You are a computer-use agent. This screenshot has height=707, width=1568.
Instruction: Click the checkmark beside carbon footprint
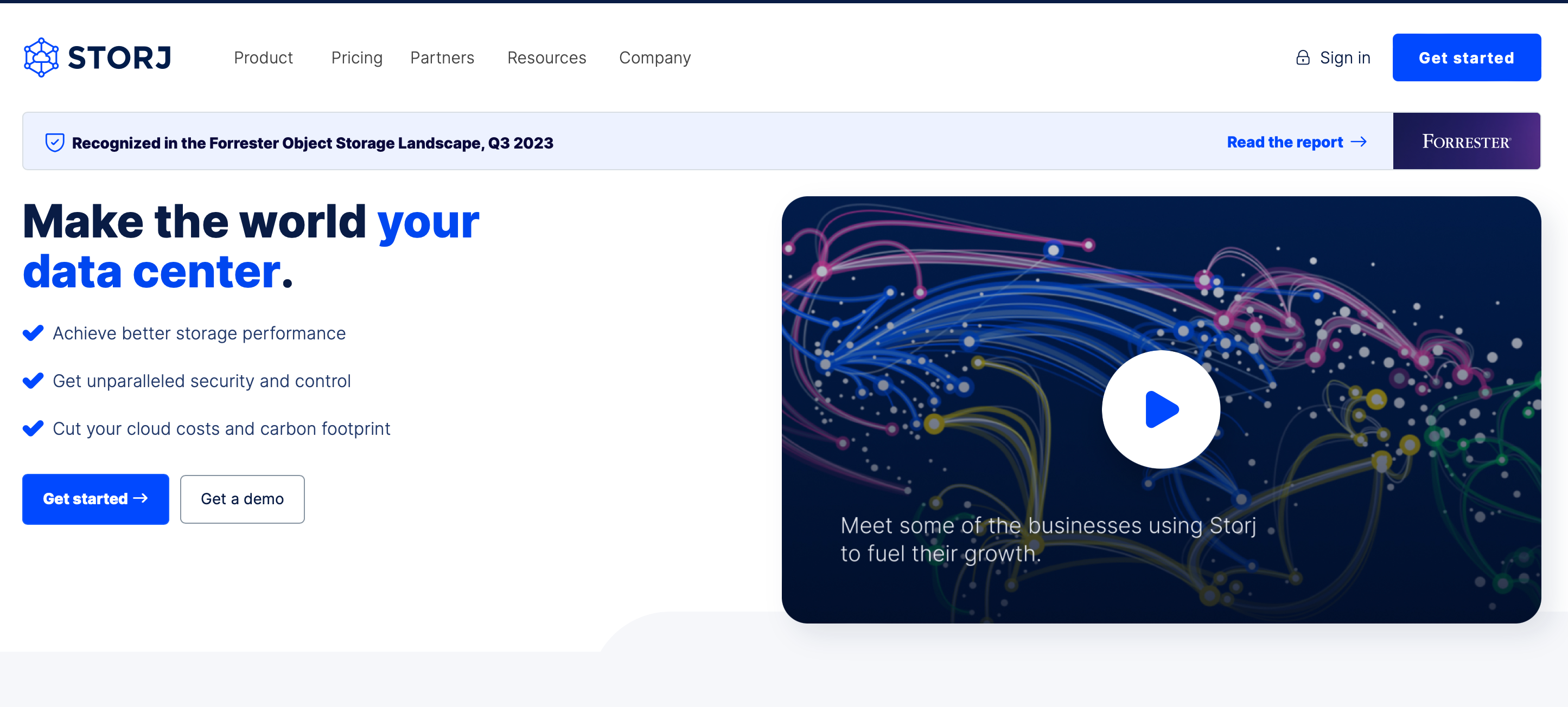[34, 428]
